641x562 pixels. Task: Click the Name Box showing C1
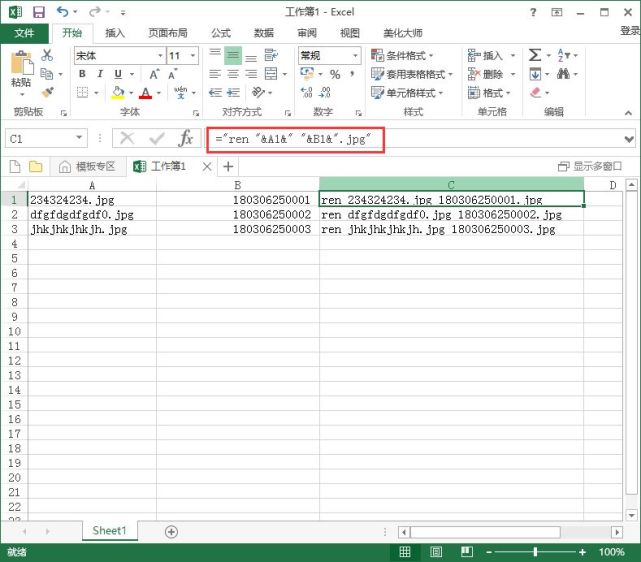[x=46, y=139]
